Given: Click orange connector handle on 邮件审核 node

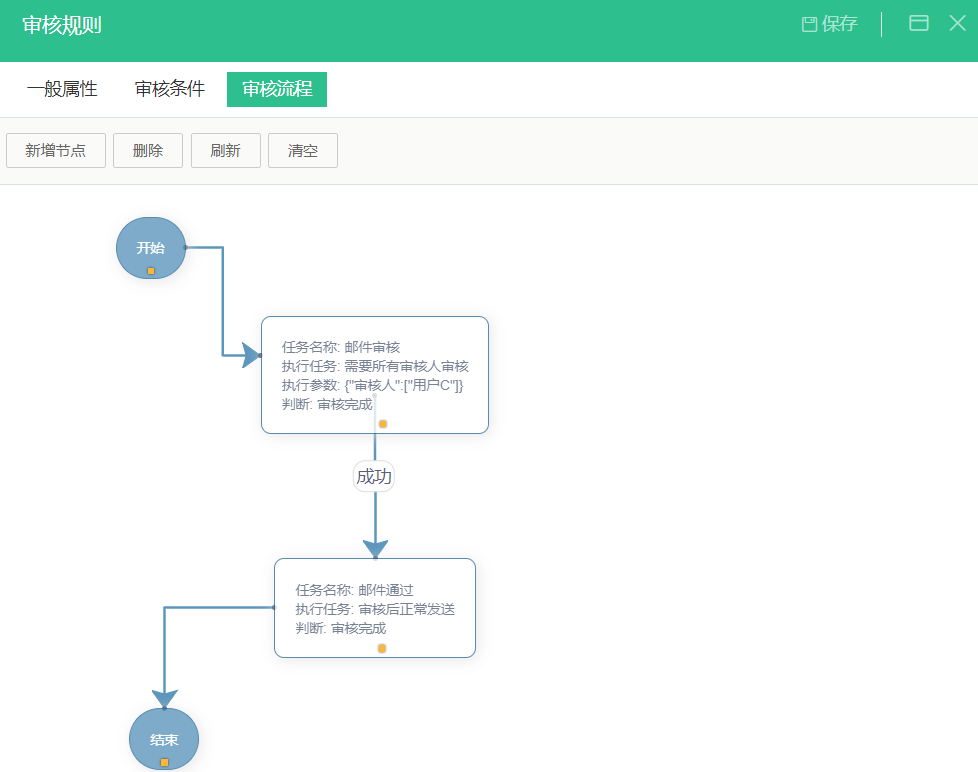Looking at the screenshot, I should (383, 424).
